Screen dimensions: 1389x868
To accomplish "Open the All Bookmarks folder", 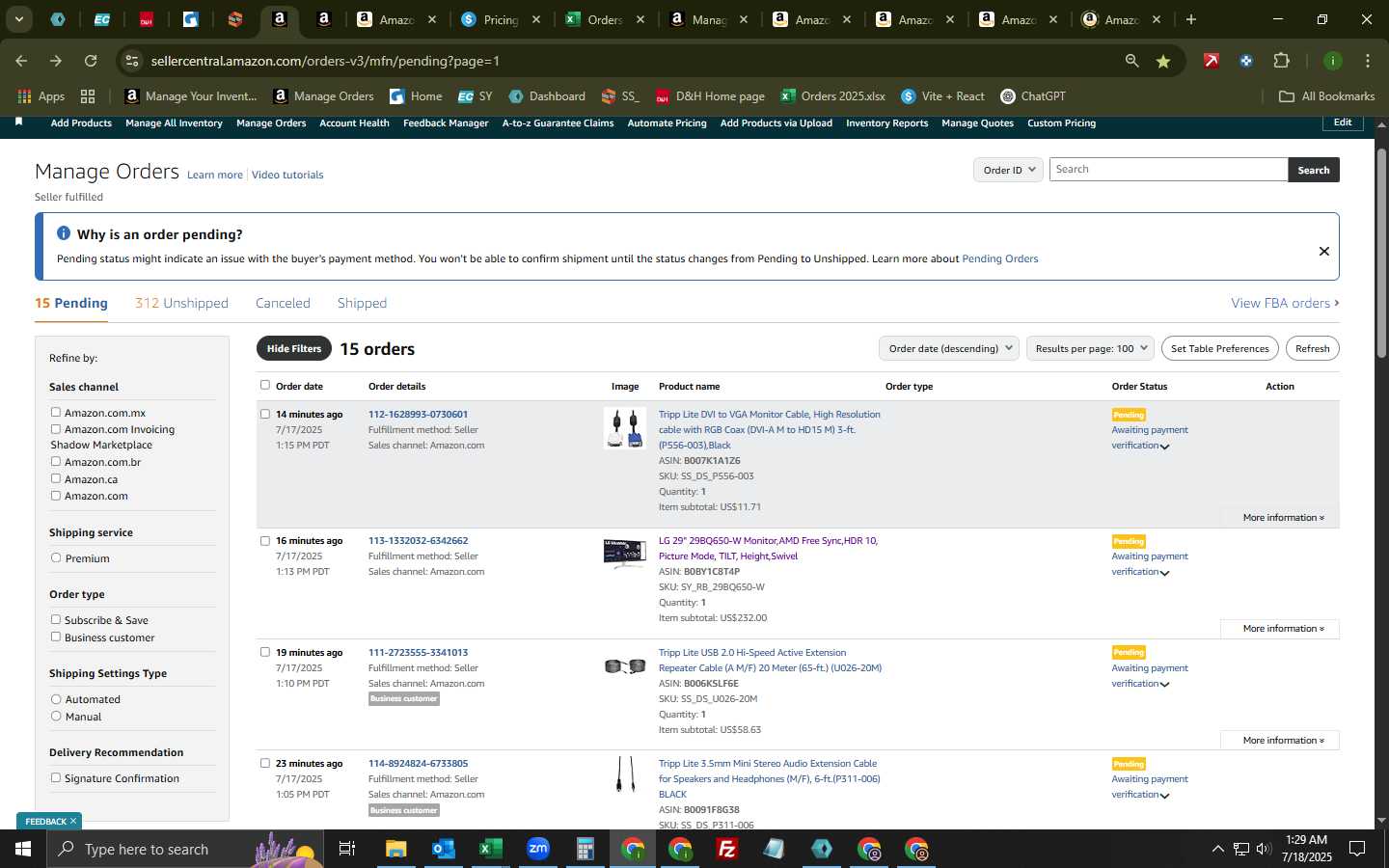I will click(x=1326, y=96).
